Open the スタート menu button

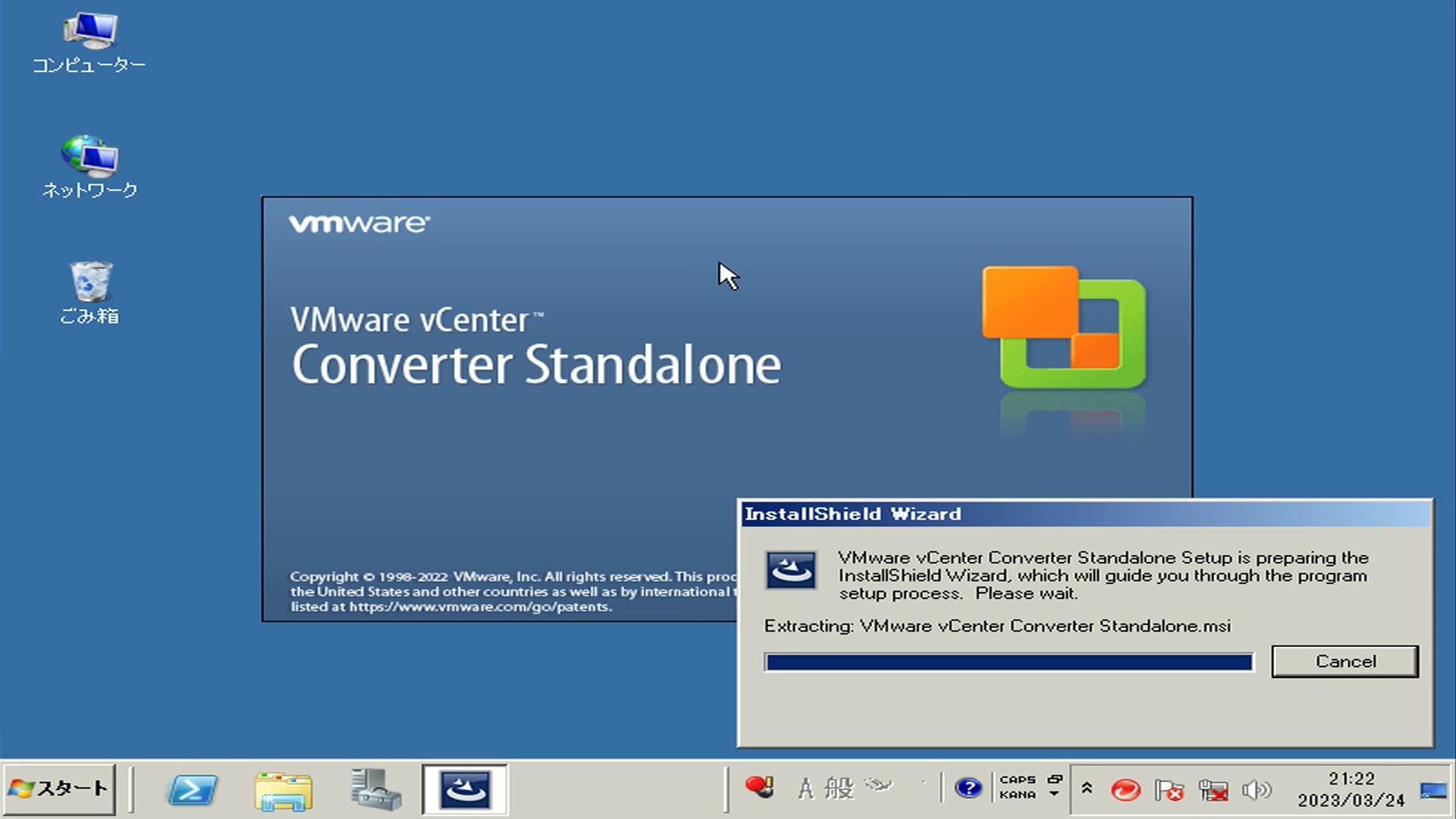(59, 789)
